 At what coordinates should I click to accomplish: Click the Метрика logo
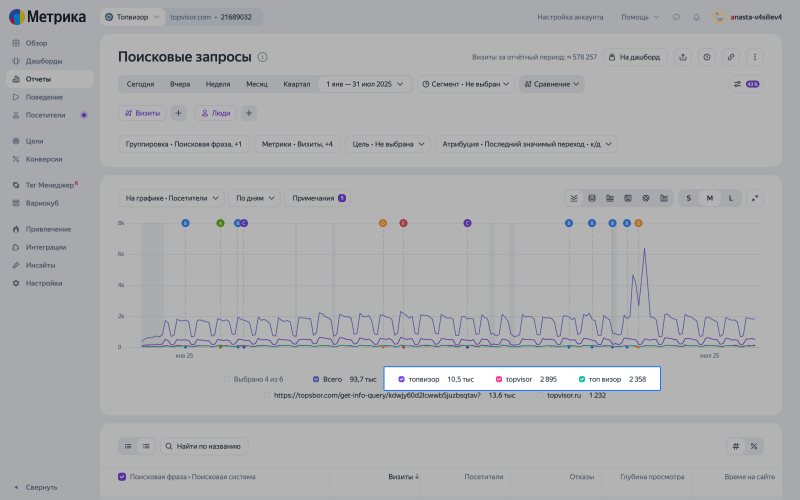[x=47, y=17]
